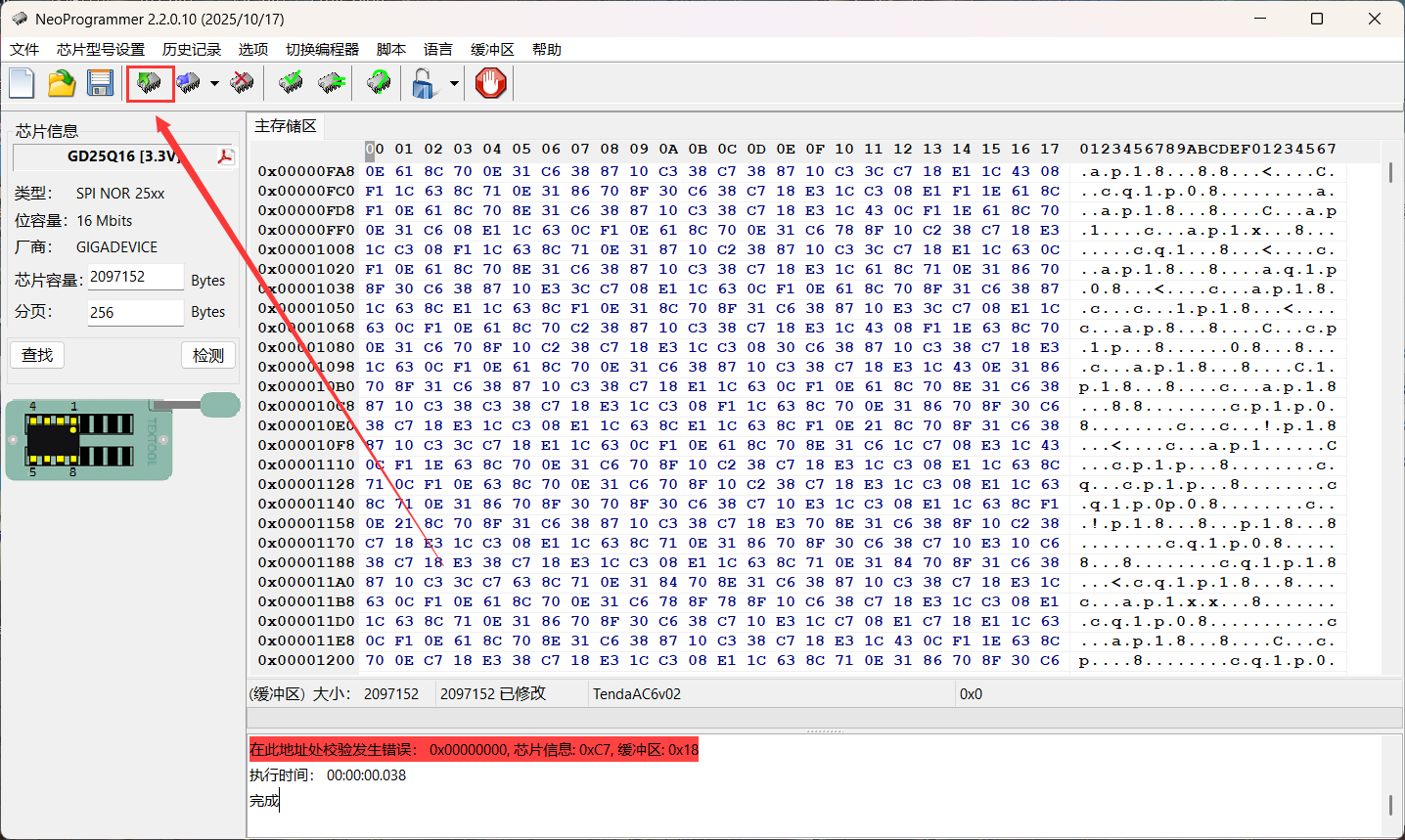The image size is (1405, 840).
Task: Click the hex view vertical scrollbar
Action: [x=1390, y=391]
